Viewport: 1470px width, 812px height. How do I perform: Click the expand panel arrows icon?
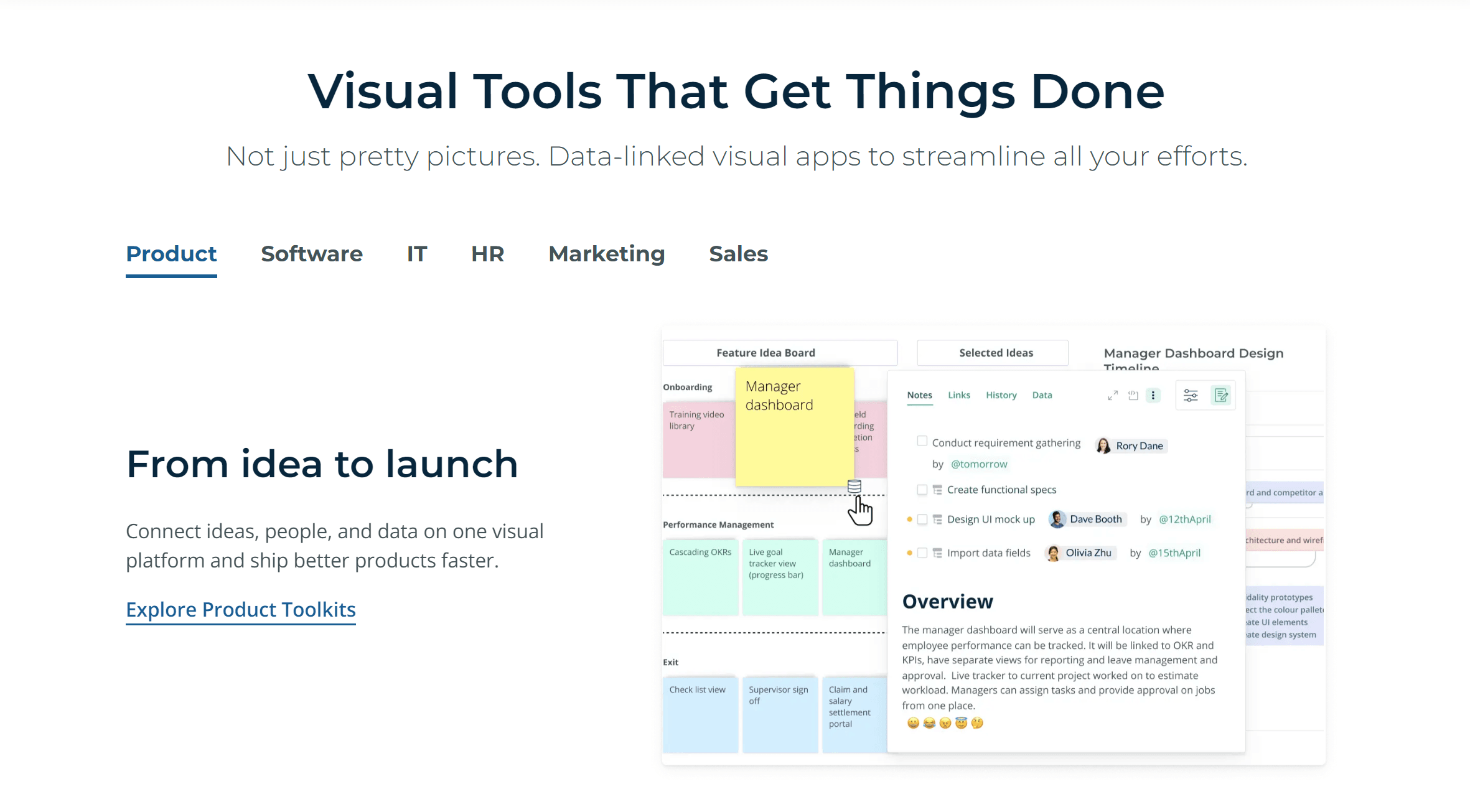1113,395
